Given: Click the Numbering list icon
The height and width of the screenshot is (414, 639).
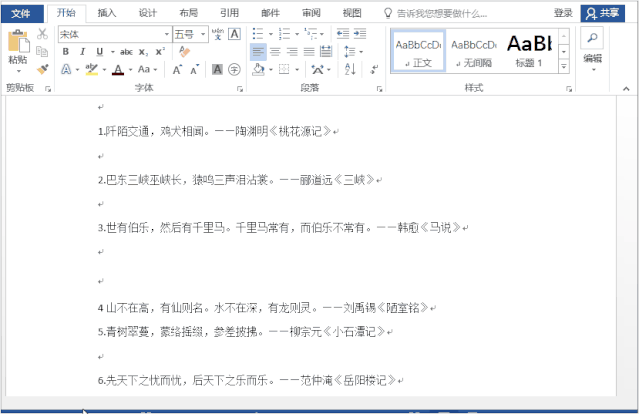Looking at the screenshot, I should coord(284,34).
